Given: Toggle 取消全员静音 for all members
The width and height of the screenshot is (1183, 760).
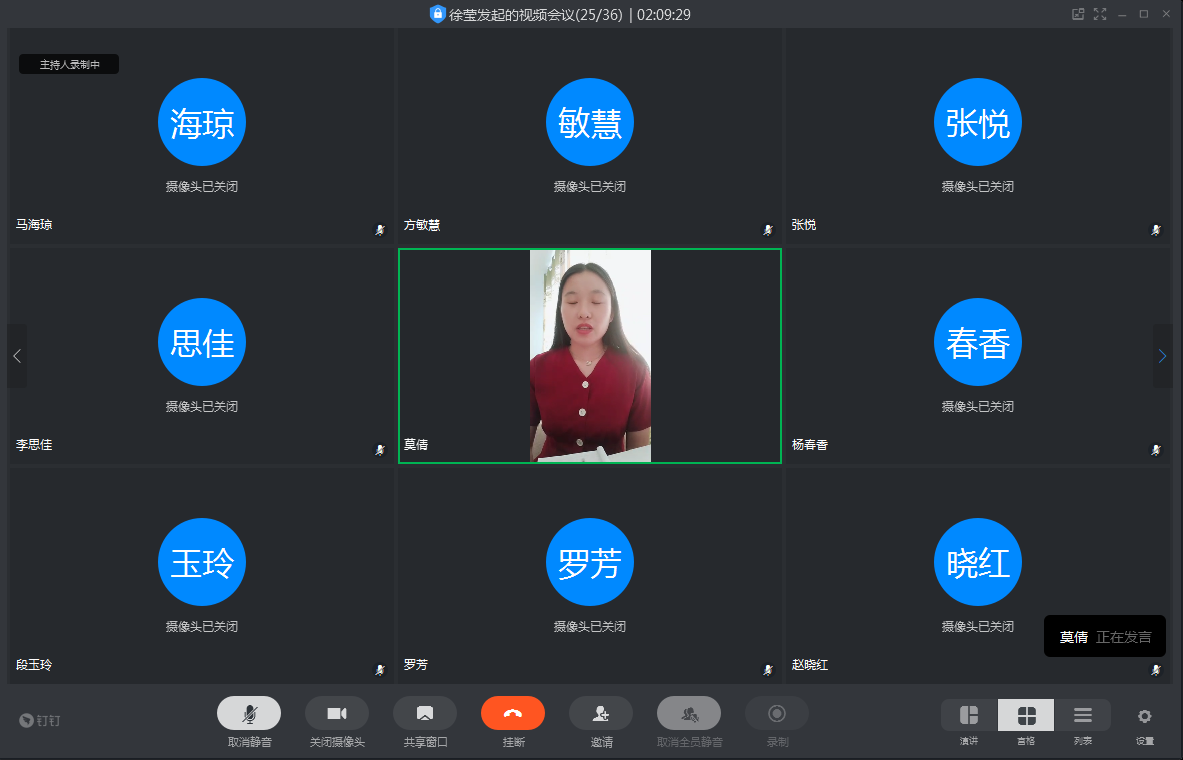Looking at the screenshot, I should click(689, 713).
